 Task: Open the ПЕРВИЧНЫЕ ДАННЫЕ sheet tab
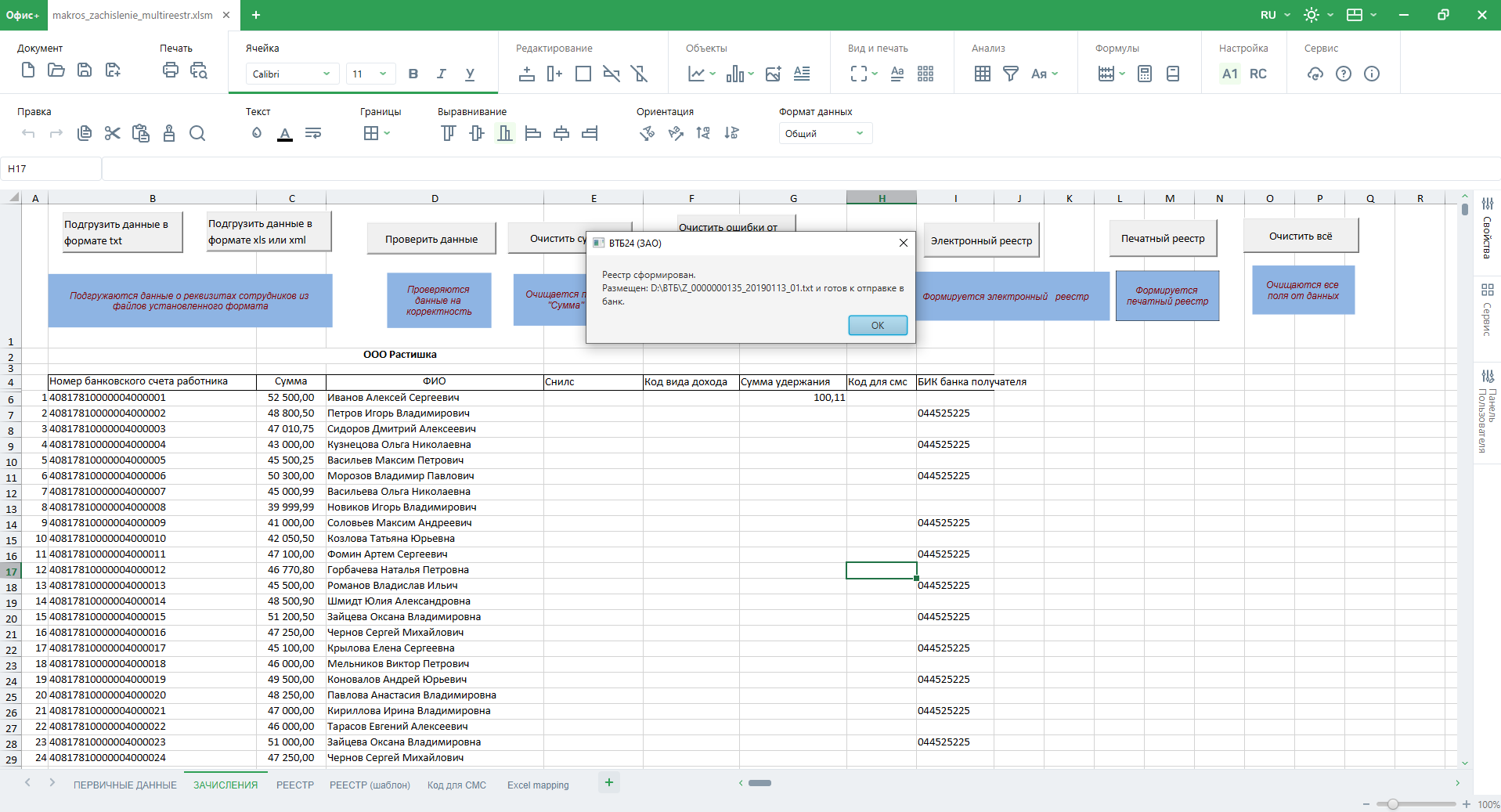pos(125,785)
